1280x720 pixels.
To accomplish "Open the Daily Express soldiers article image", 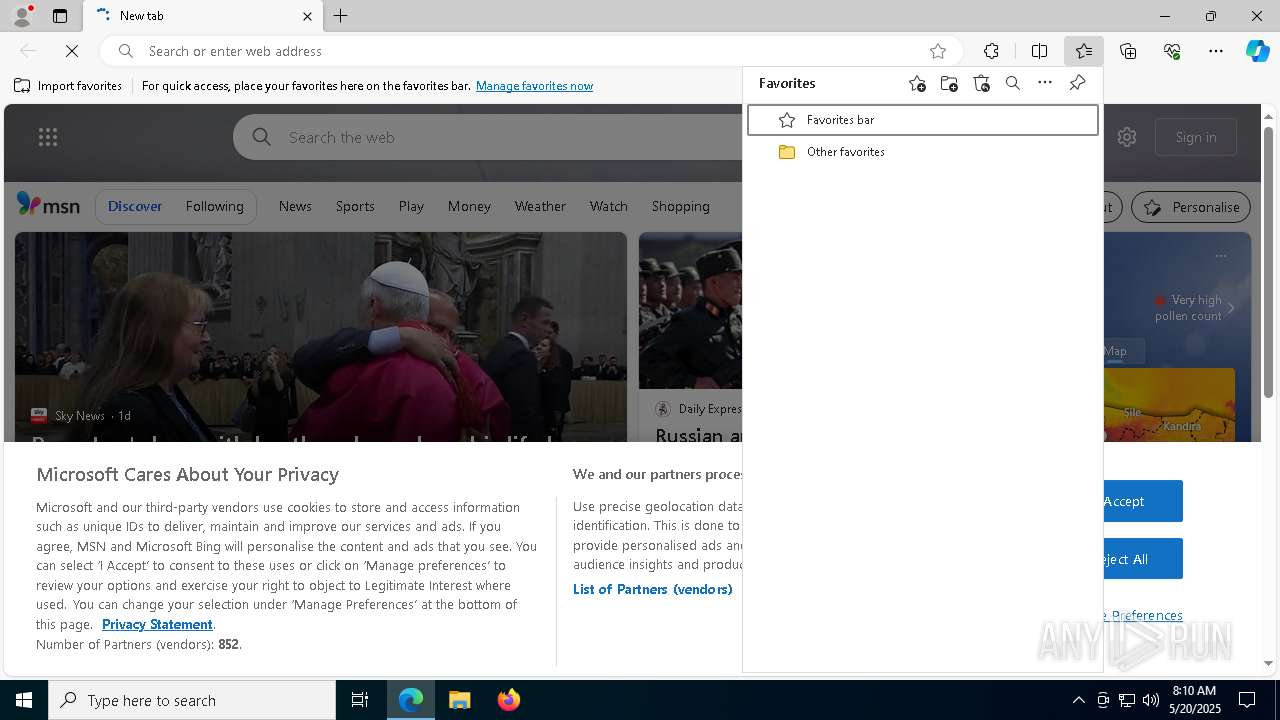I will click(x=690, y=310).
